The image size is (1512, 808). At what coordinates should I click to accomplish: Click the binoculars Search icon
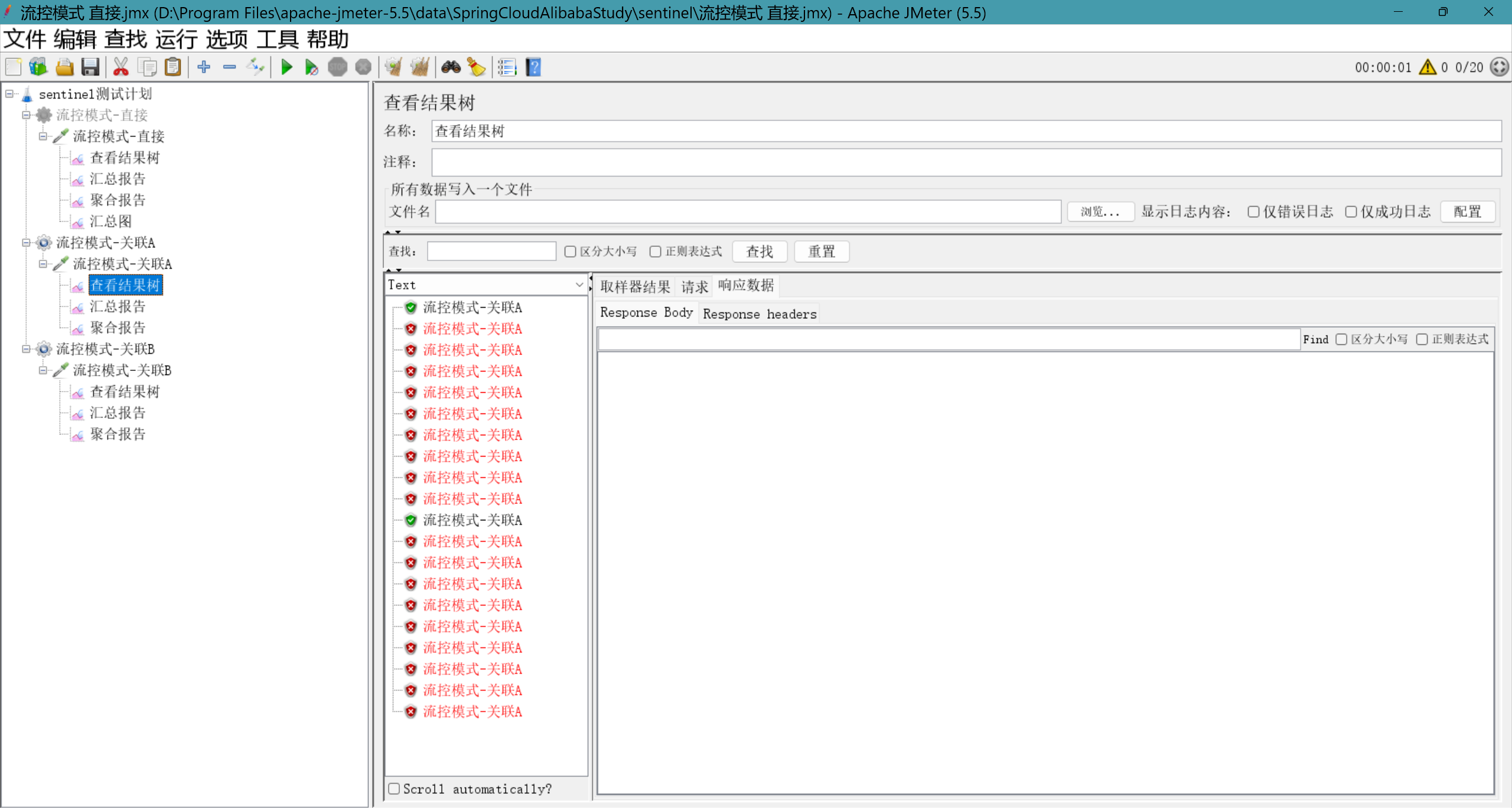pos(451,67)
